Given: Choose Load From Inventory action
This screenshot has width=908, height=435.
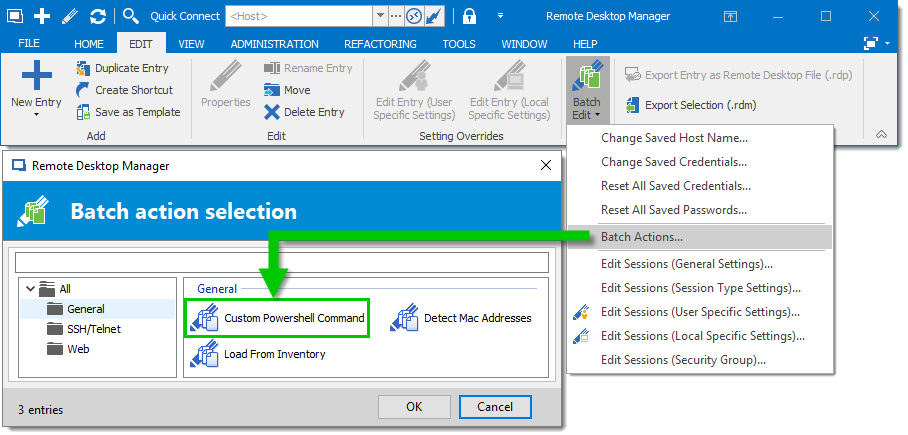Looking at the screenshot, I should 261,353.
